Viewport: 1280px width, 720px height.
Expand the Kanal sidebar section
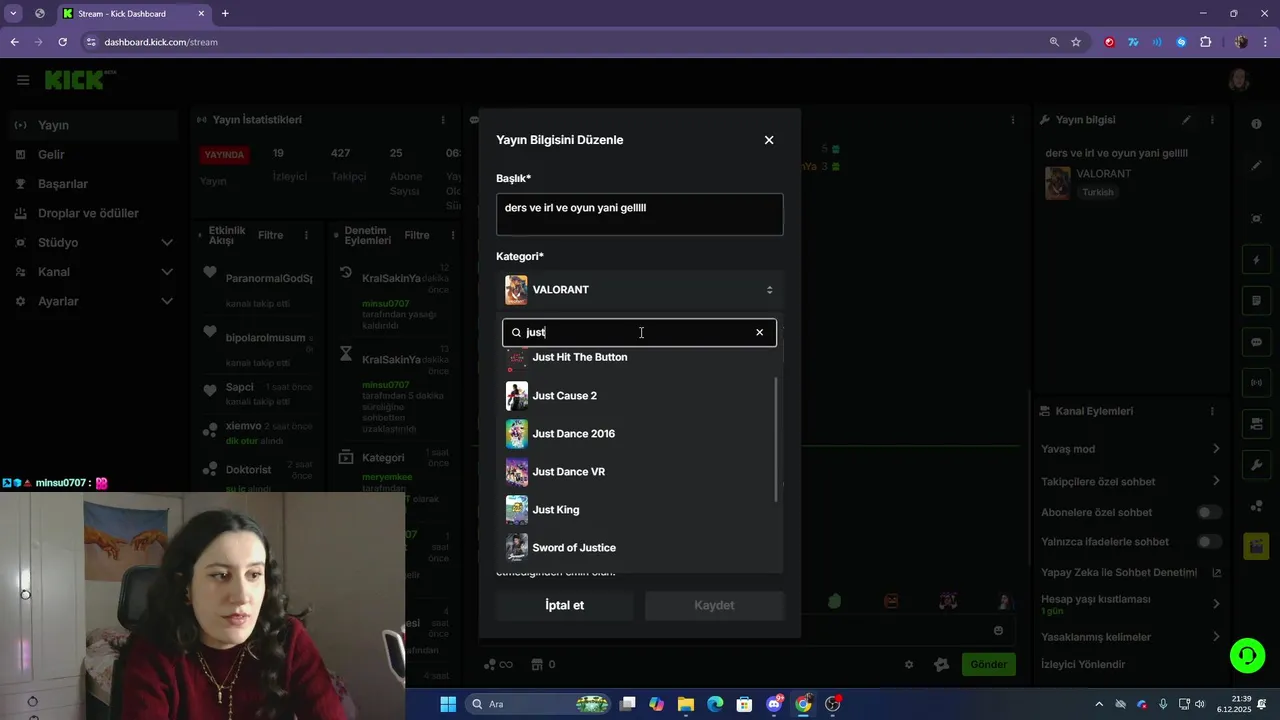94,272
